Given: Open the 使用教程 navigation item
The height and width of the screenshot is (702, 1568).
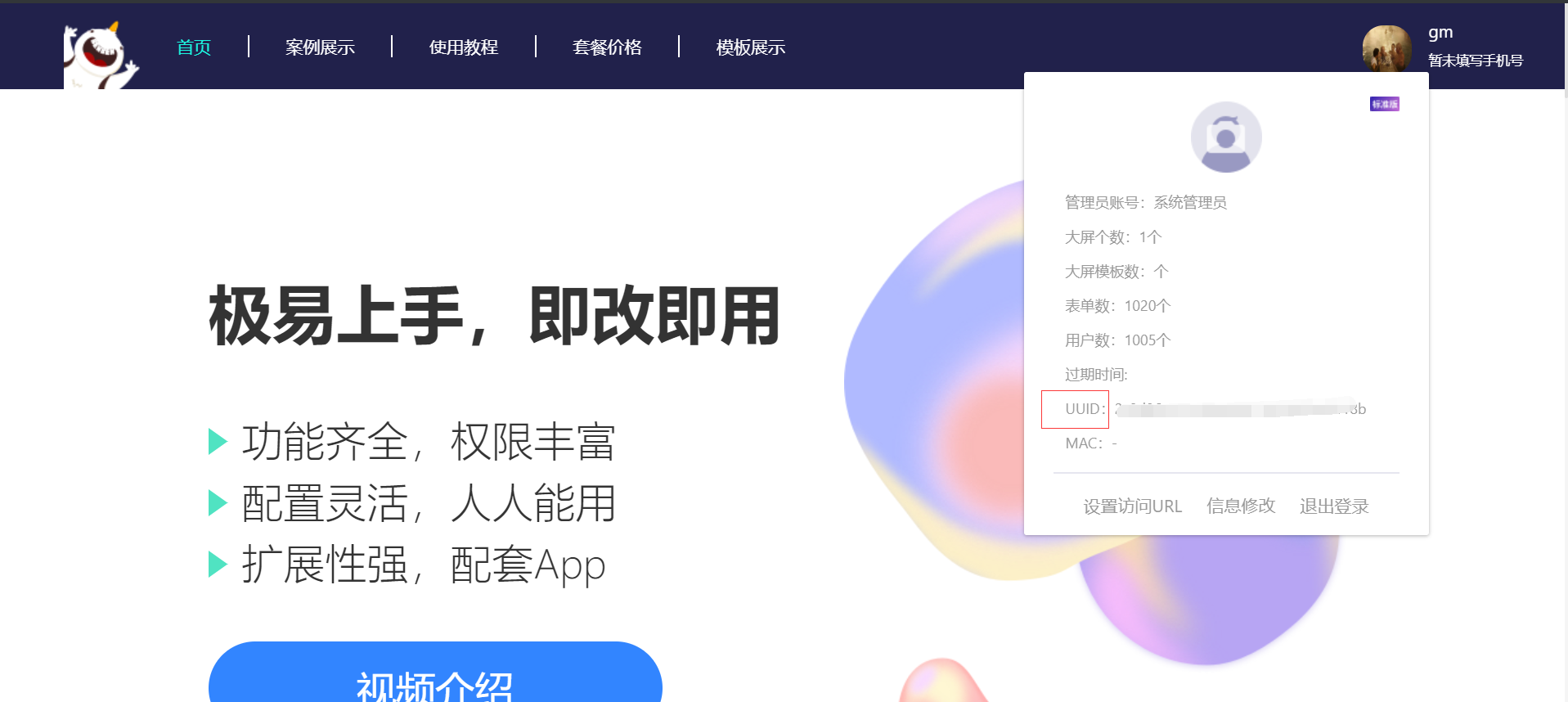Looking at the screenshot, I should (464, 47).
